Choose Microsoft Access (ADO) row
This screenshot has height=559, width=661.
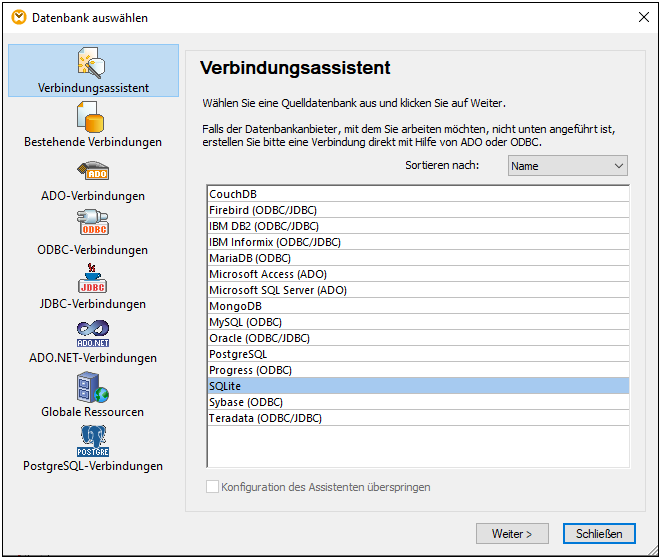tap(418, 274)
